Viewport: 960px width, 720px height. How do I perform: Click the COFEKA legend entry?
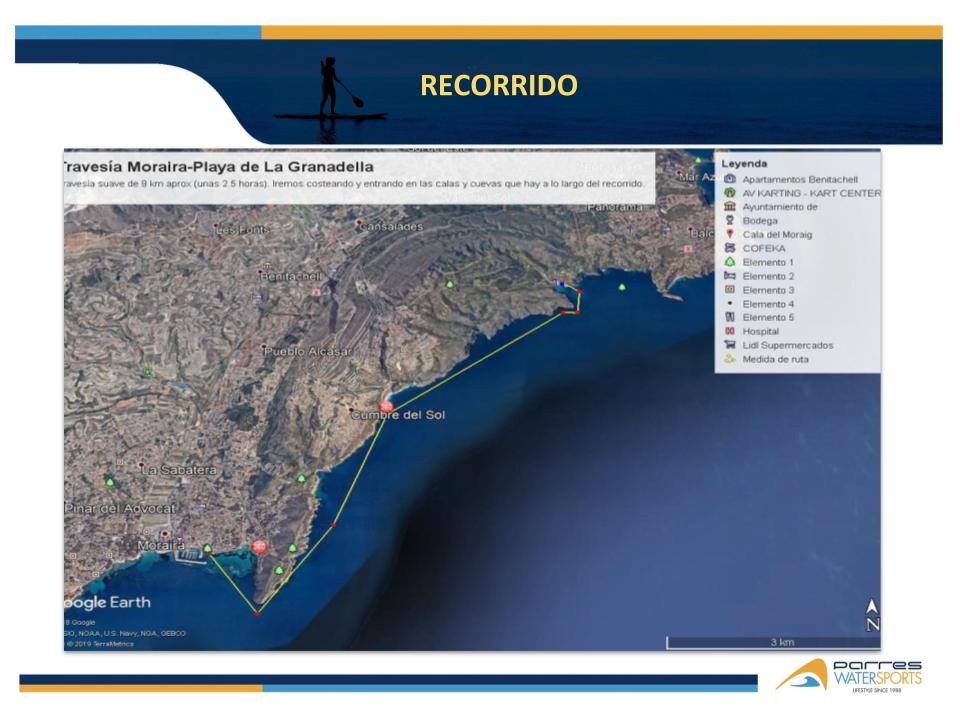pyautogui.click(x=763, y=248)
